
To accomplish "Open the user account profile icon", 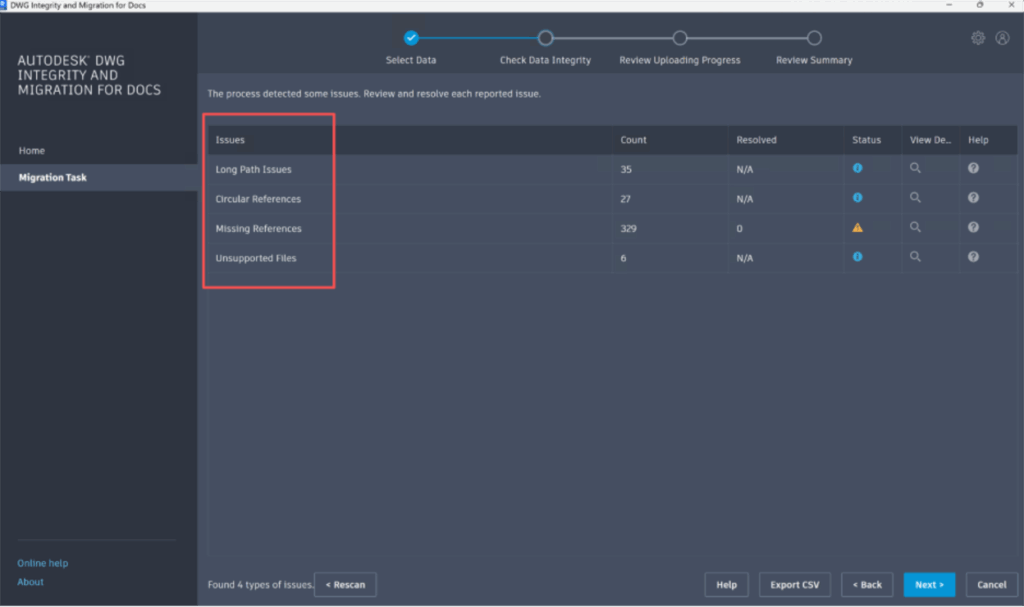I will (1002, 38).
